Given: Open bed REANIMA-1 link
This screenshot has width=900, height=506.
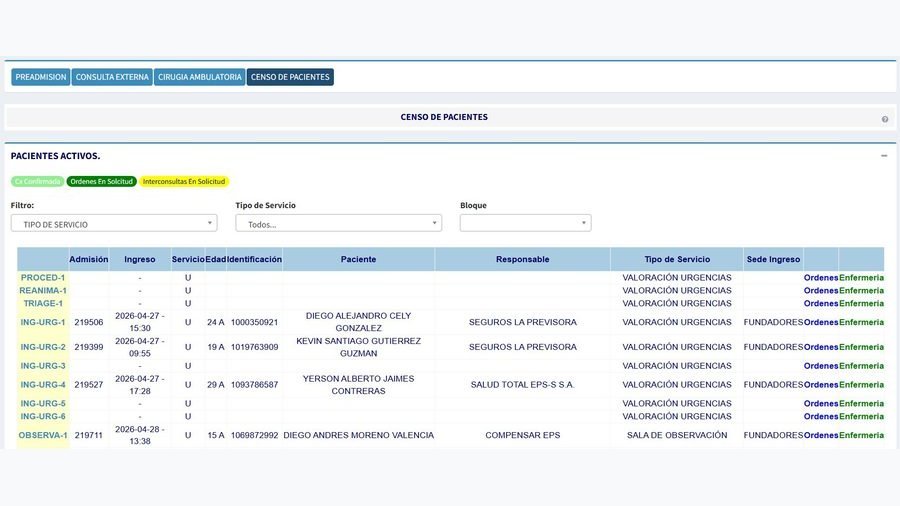Looking at the screenshot, I should (x=43, y=291).
